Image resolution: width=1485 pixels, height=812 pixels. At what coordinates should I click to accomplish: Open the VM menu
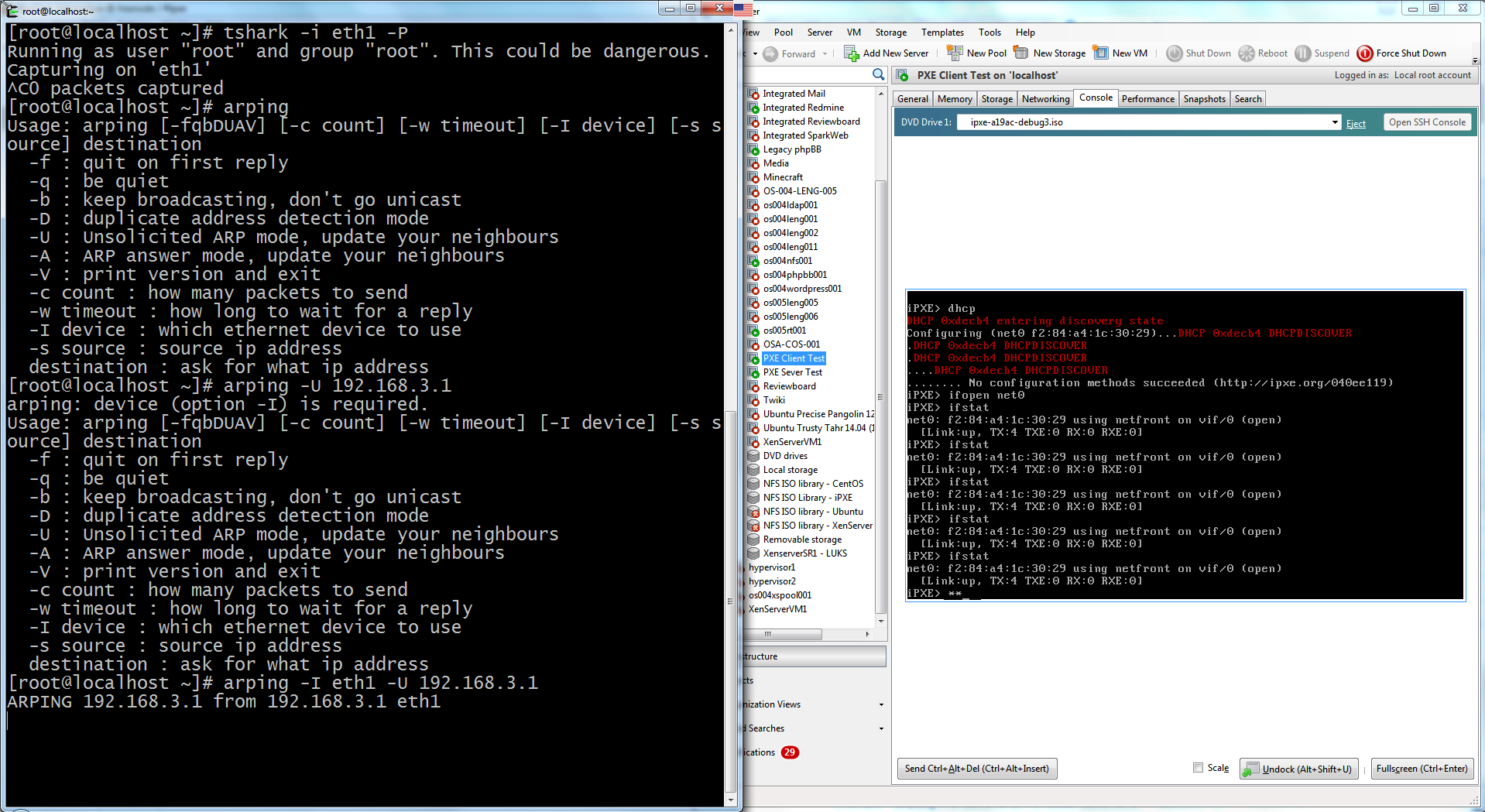click(854, 33)
